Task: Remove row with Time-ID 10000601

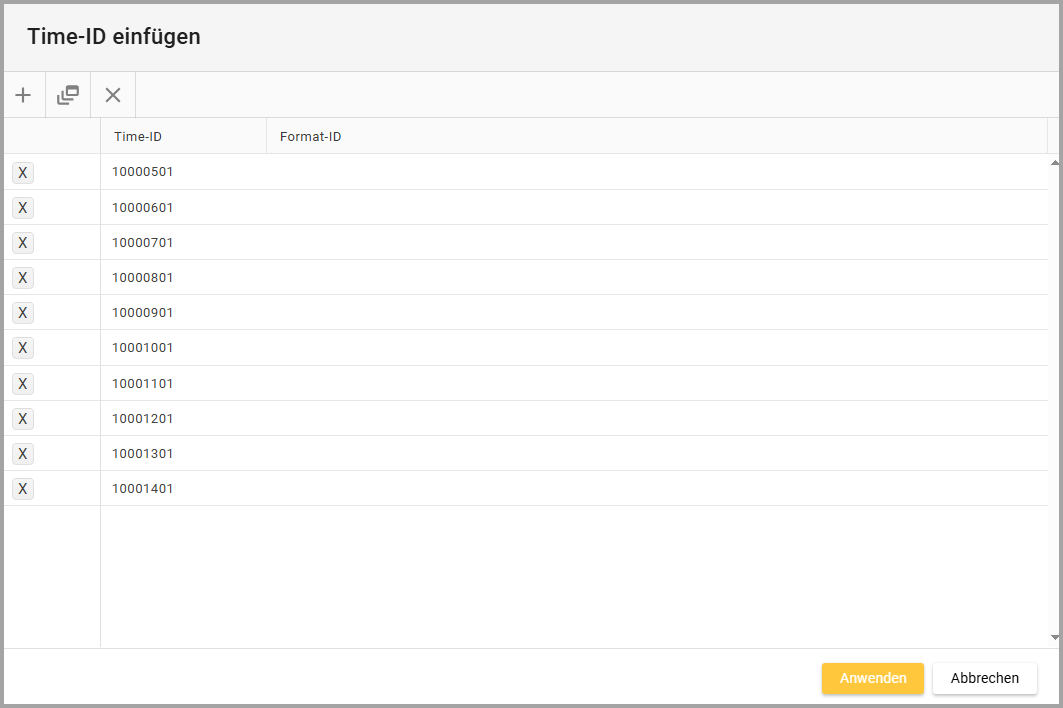Action: [x=22, y=208]
